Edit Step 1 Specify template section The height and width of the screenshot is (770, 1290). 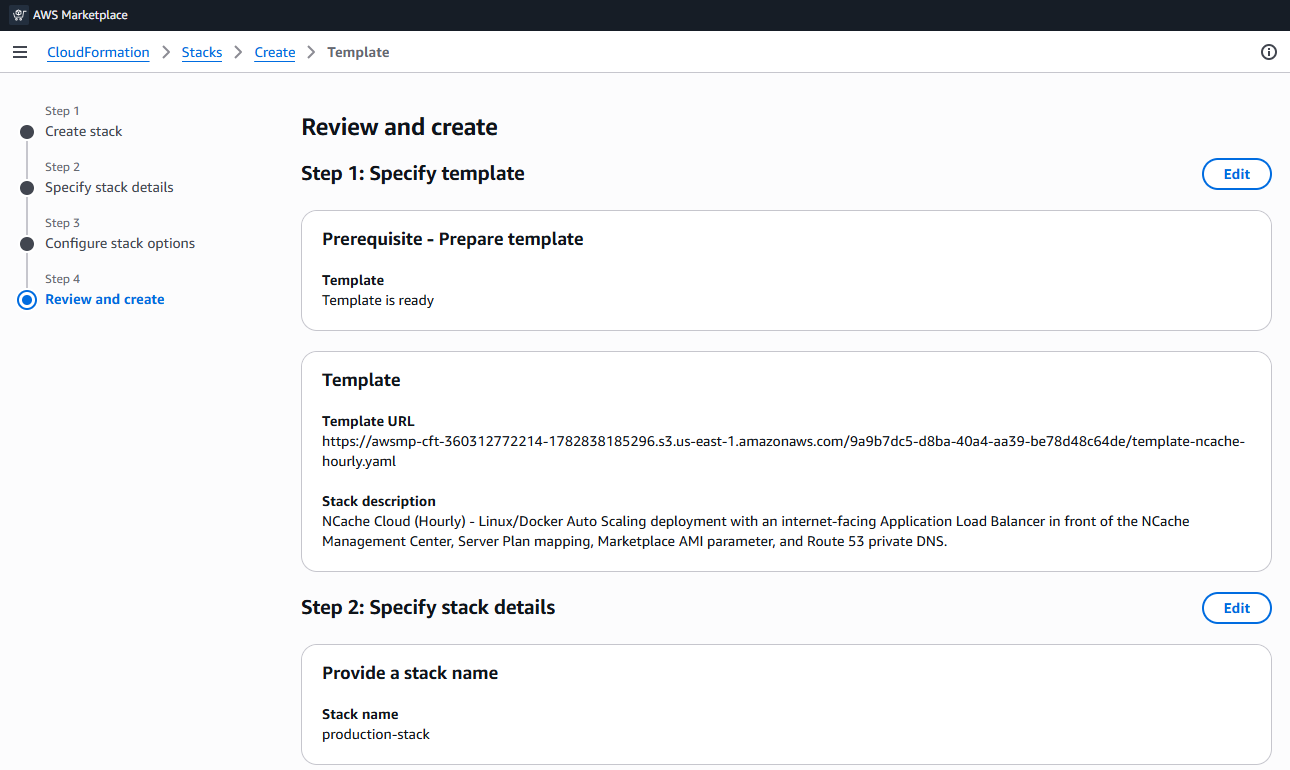1236,174
